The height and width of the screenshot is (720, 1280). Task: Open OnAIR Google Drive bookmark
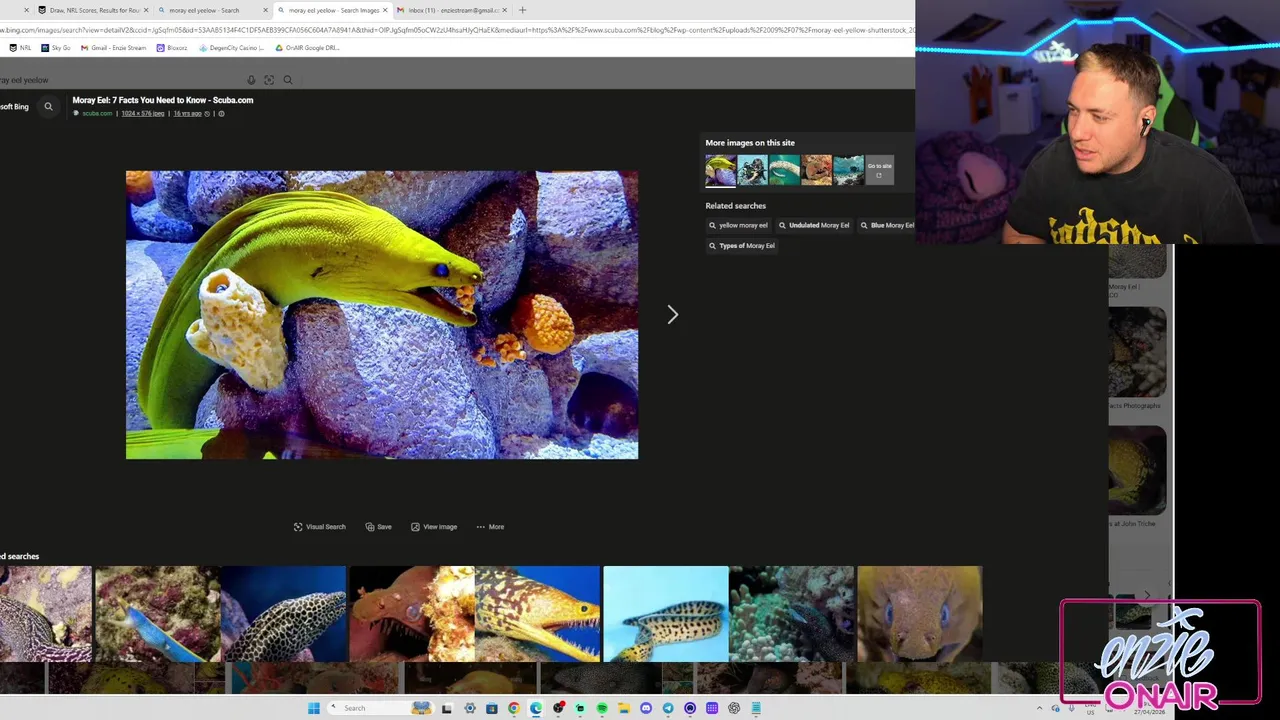pos(307,48)
